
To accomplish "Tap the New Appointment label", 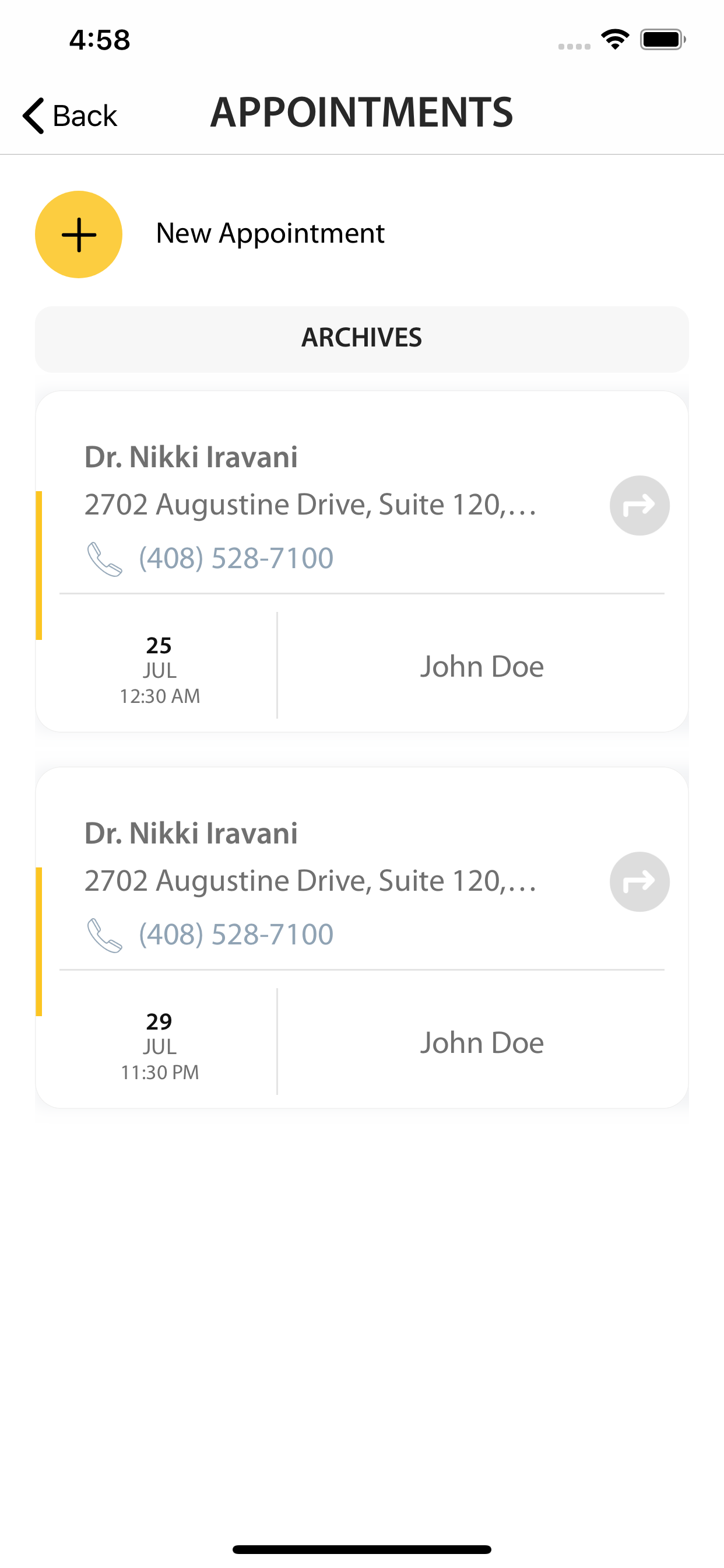I will 270,234.
